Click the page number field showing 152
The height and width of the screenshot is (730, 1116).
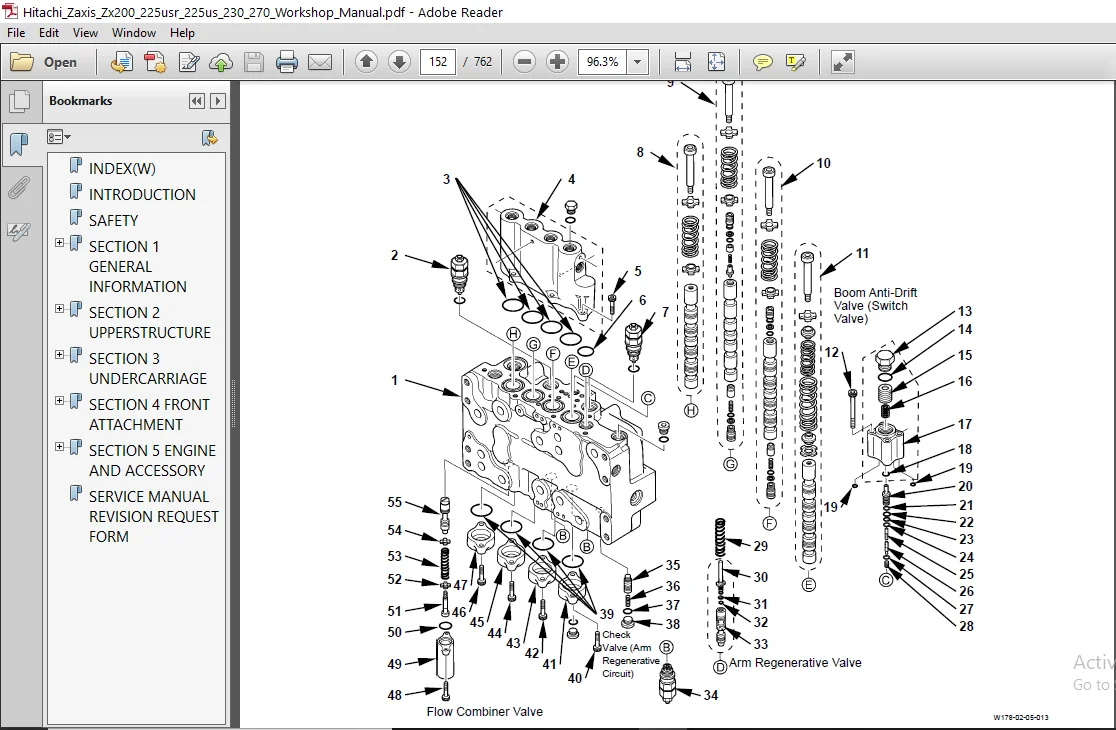click(438, 62)
